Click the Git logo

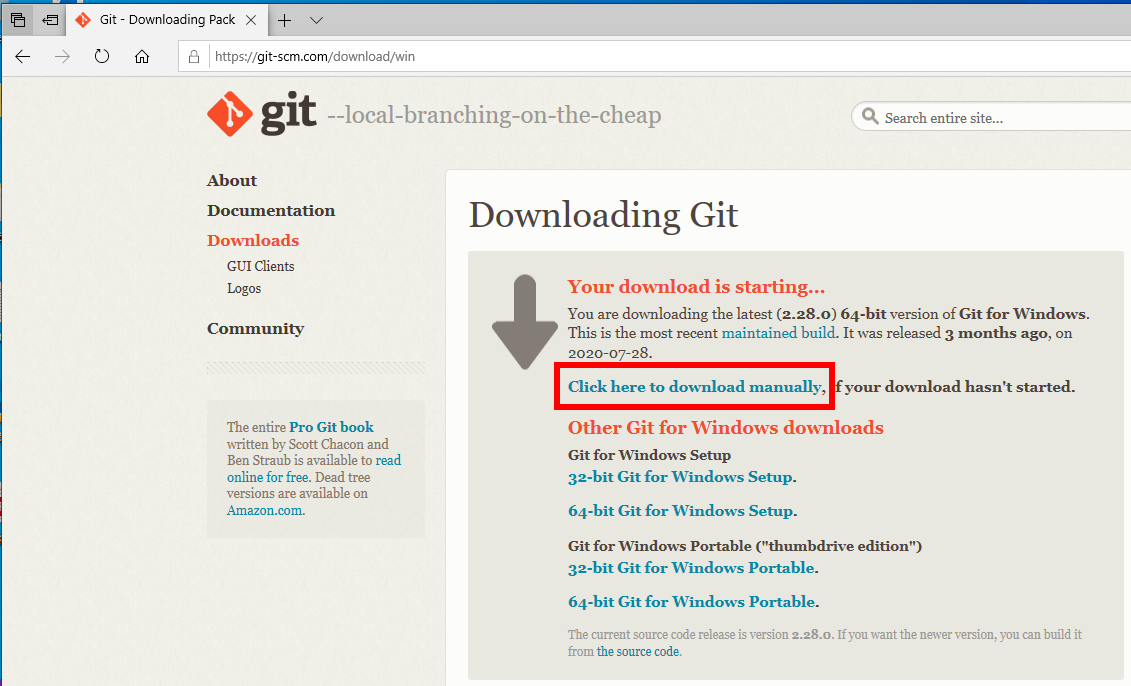[228, 112]
